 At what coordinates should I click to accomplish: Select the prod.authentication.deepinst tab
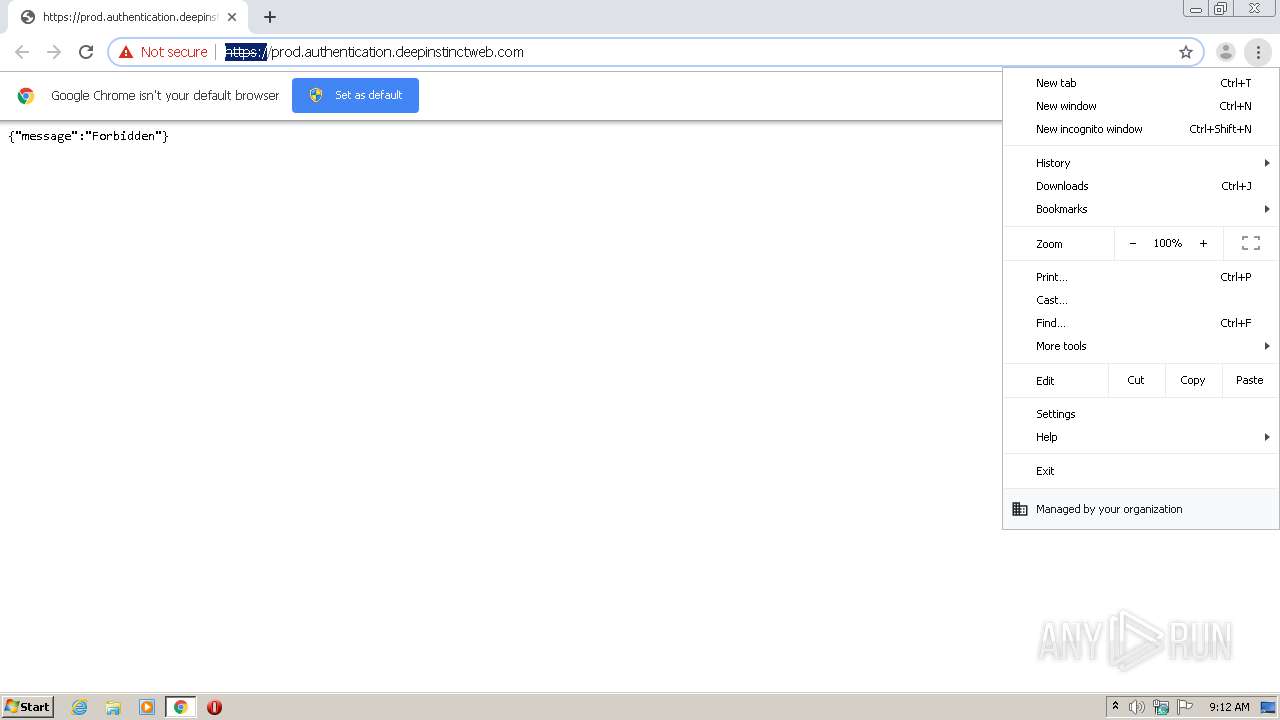pyautogui.click(x=128, y=17)
